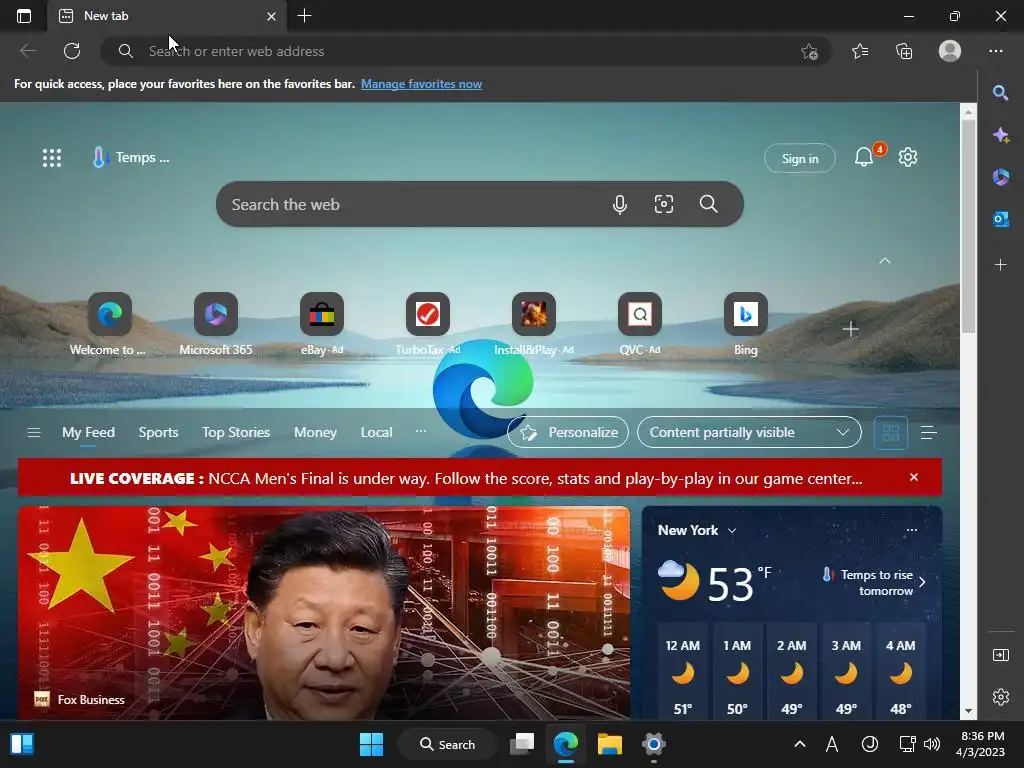Open the TurboTax quick link tile
Image resolution: width=1024 pixels, height=768 pixels.
pyautogui.click(x=428, y=325)
